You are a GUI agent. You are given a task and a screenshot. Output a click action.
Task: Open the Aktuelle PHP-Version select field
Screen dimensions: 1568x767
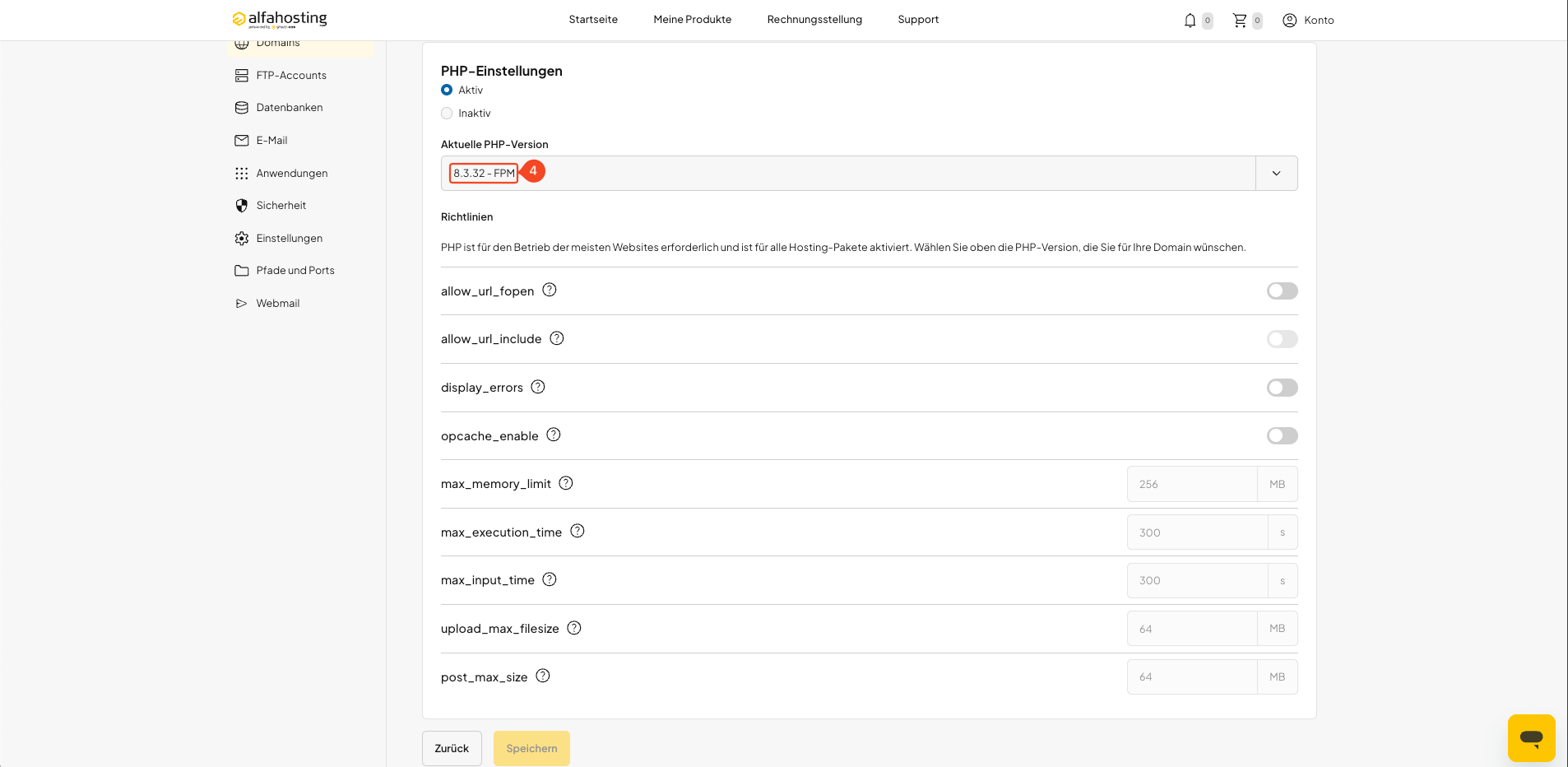869,173
